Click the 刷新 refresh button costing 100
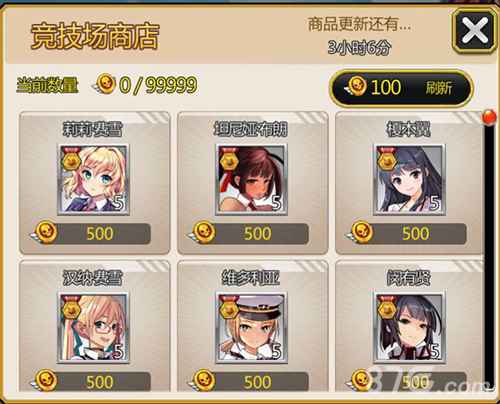This screenshot has height=404, width=500. pos(401,88)
